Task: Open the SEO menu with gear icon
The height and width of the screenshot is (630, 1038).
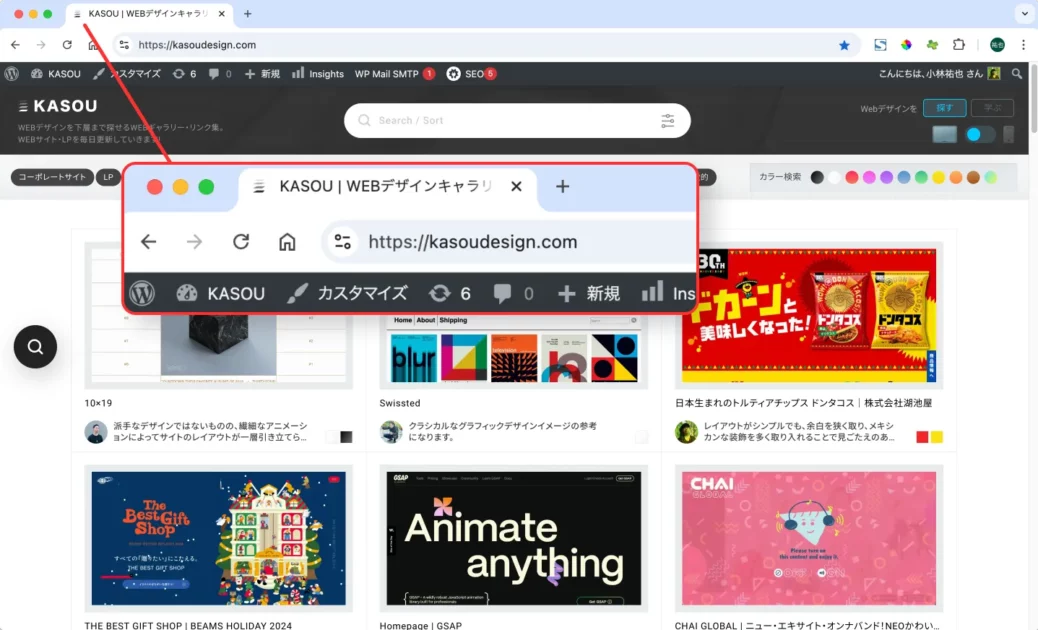Action: click(470, 74)
